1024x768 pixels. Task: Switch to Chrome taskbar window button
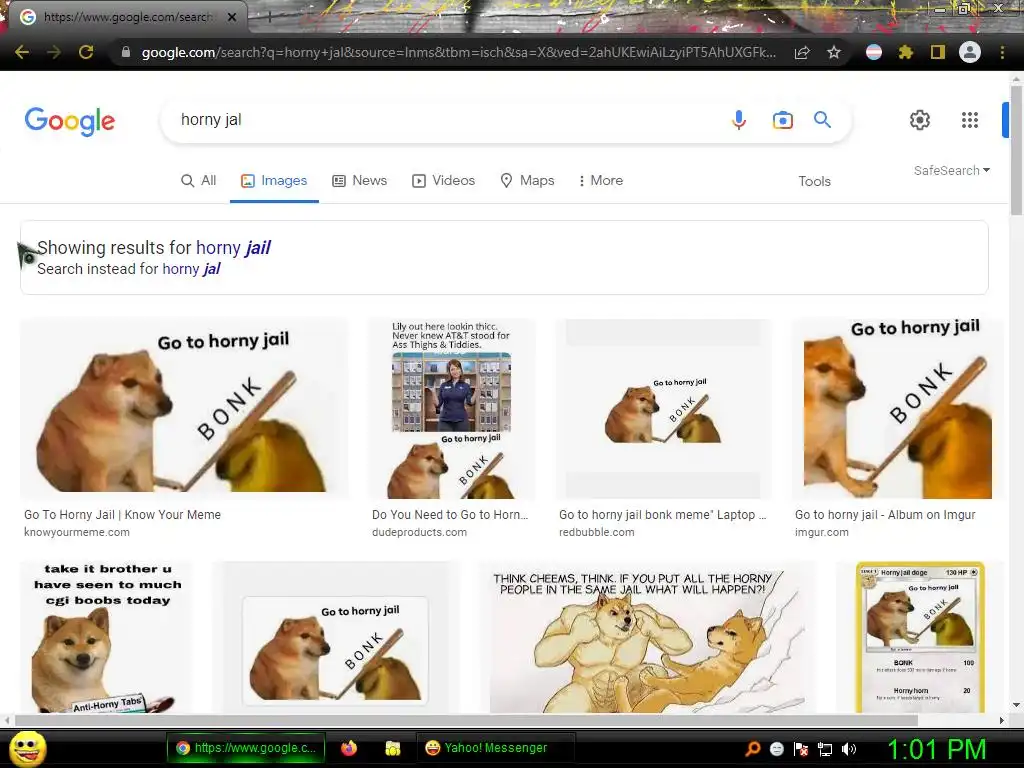246,748
